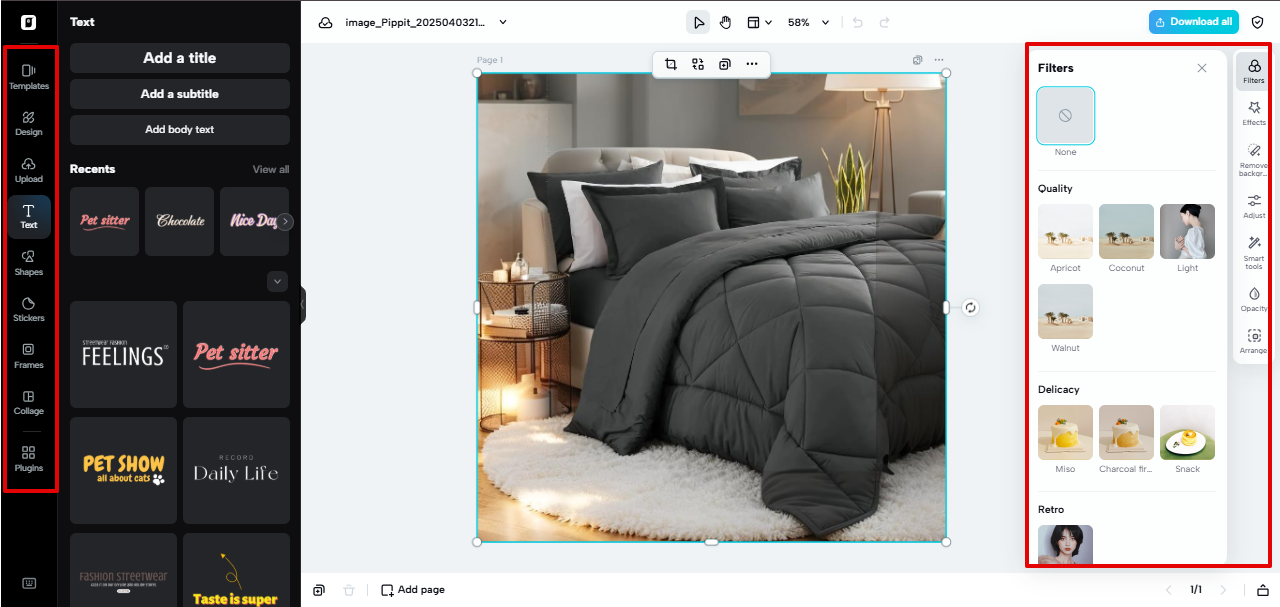Click Add body text button

(x=180, y=130)
